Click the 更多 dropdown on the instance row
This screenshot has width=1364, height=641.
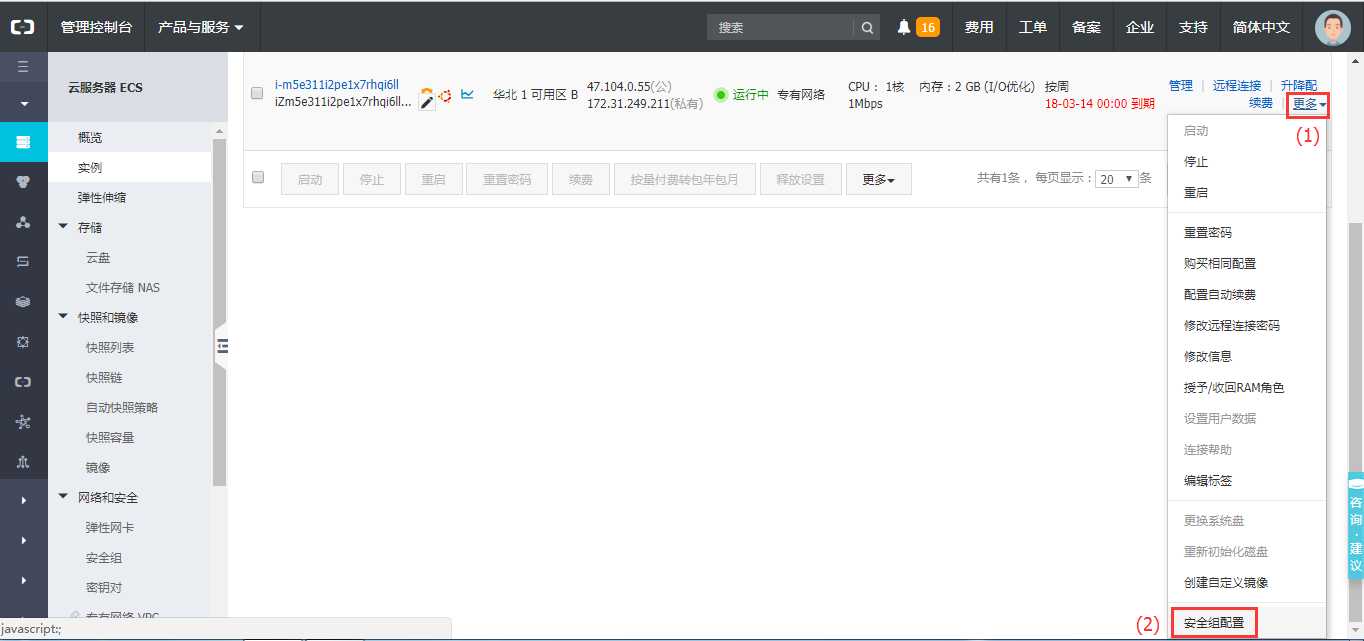[1309, 103]
